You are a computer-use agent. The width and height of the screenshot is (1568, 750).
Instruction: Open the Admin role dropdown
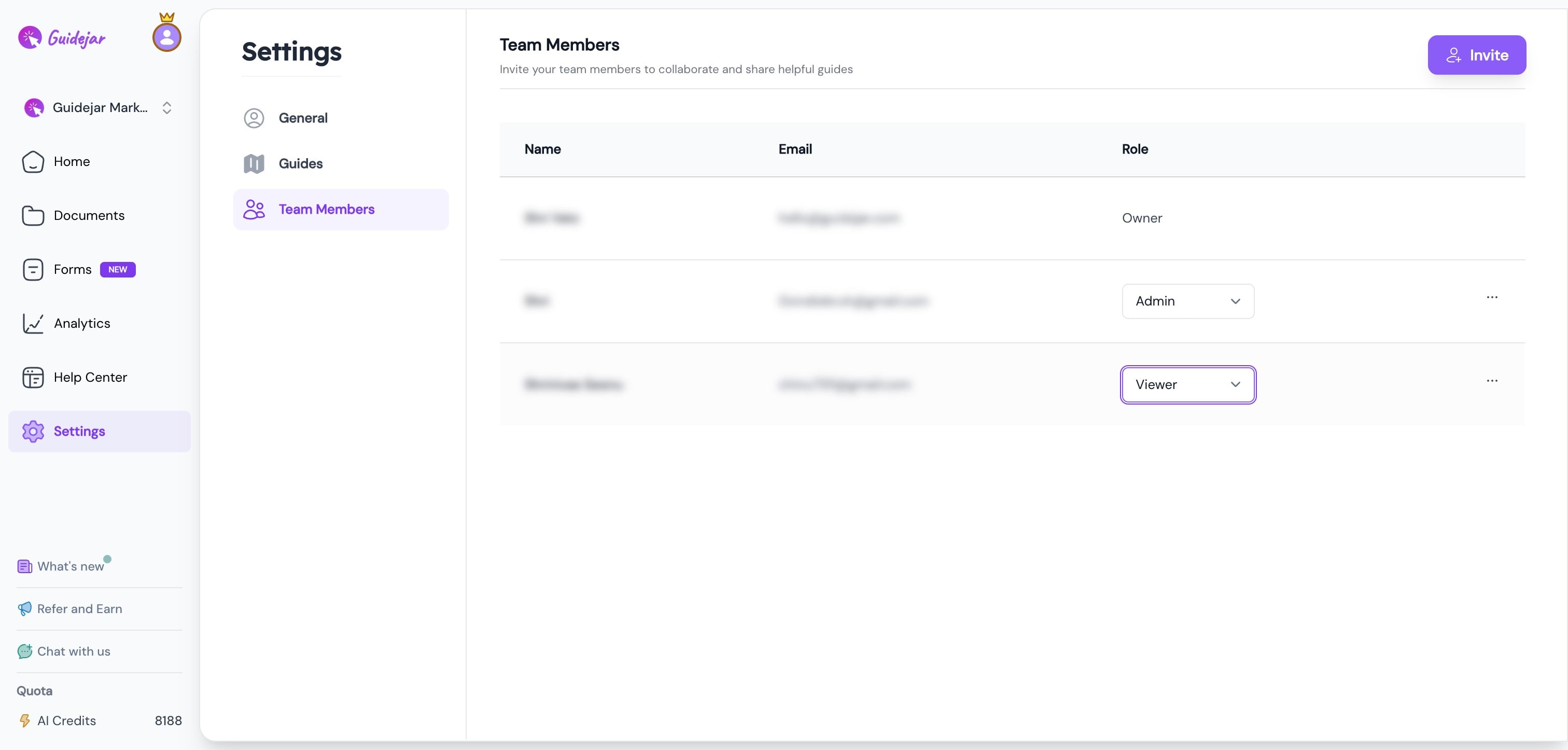(x=1187, y=301)
